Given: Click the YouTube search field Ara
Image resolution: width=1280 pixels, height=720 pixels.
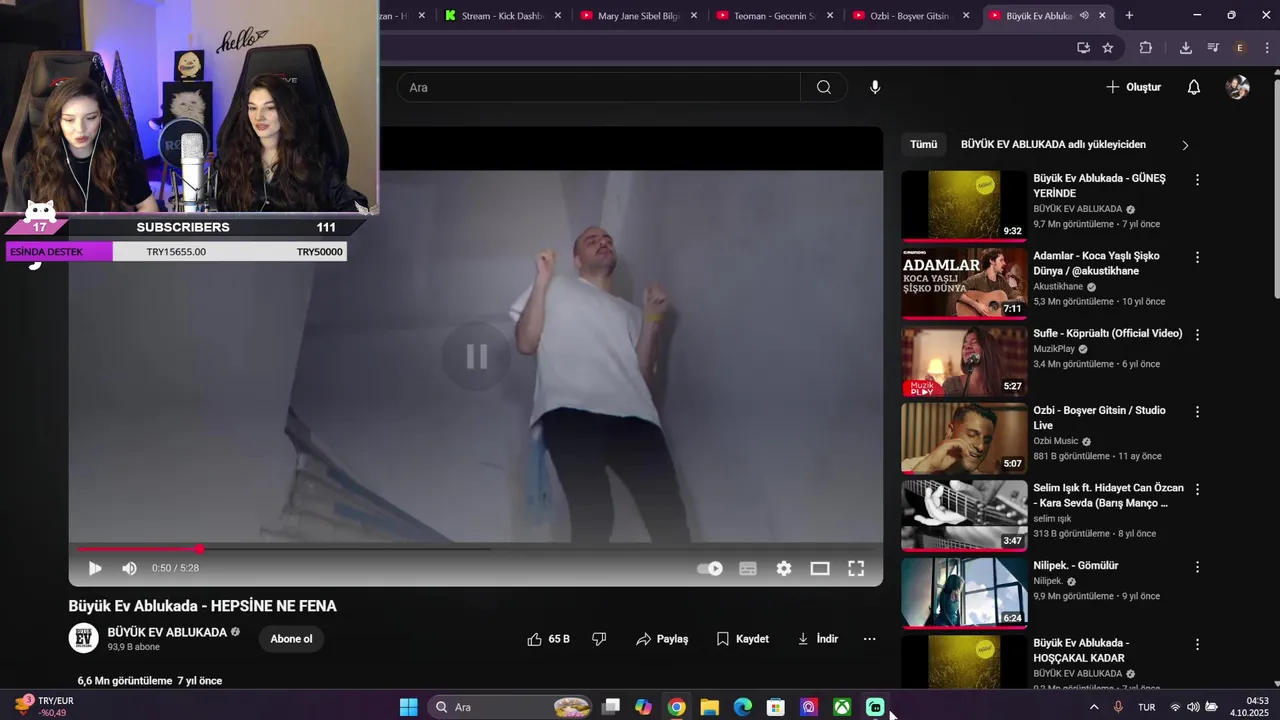Looking at the screenshot, I should click(598, 87).
